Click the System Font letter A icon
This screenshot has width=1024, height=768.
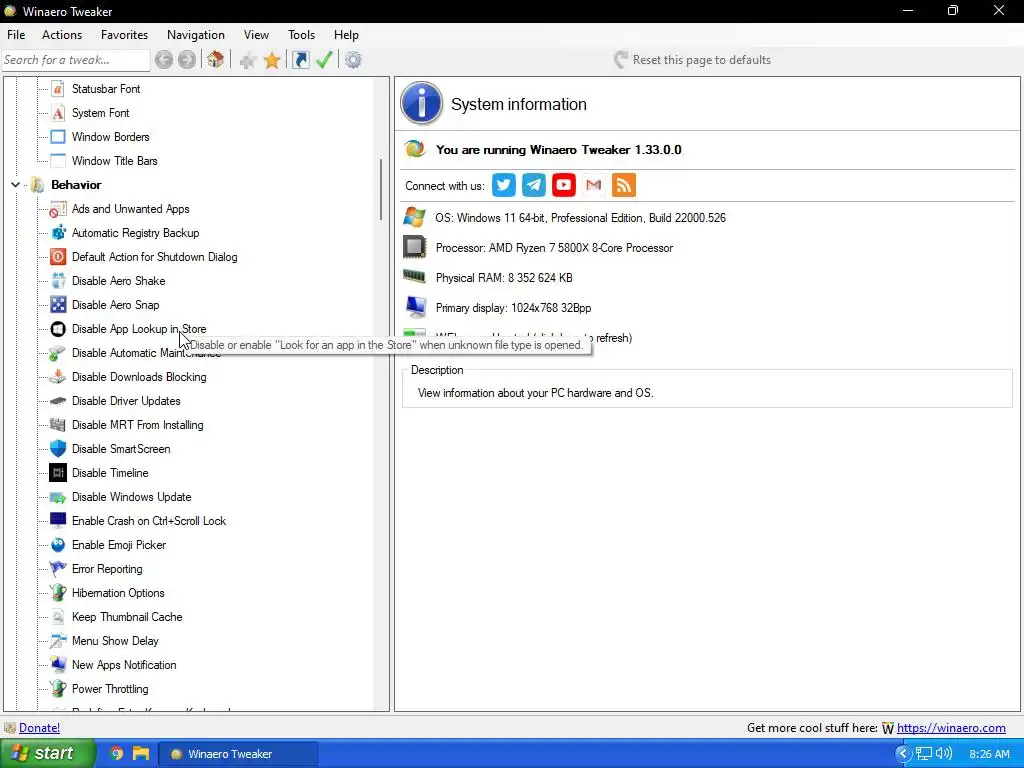(58, 113)
